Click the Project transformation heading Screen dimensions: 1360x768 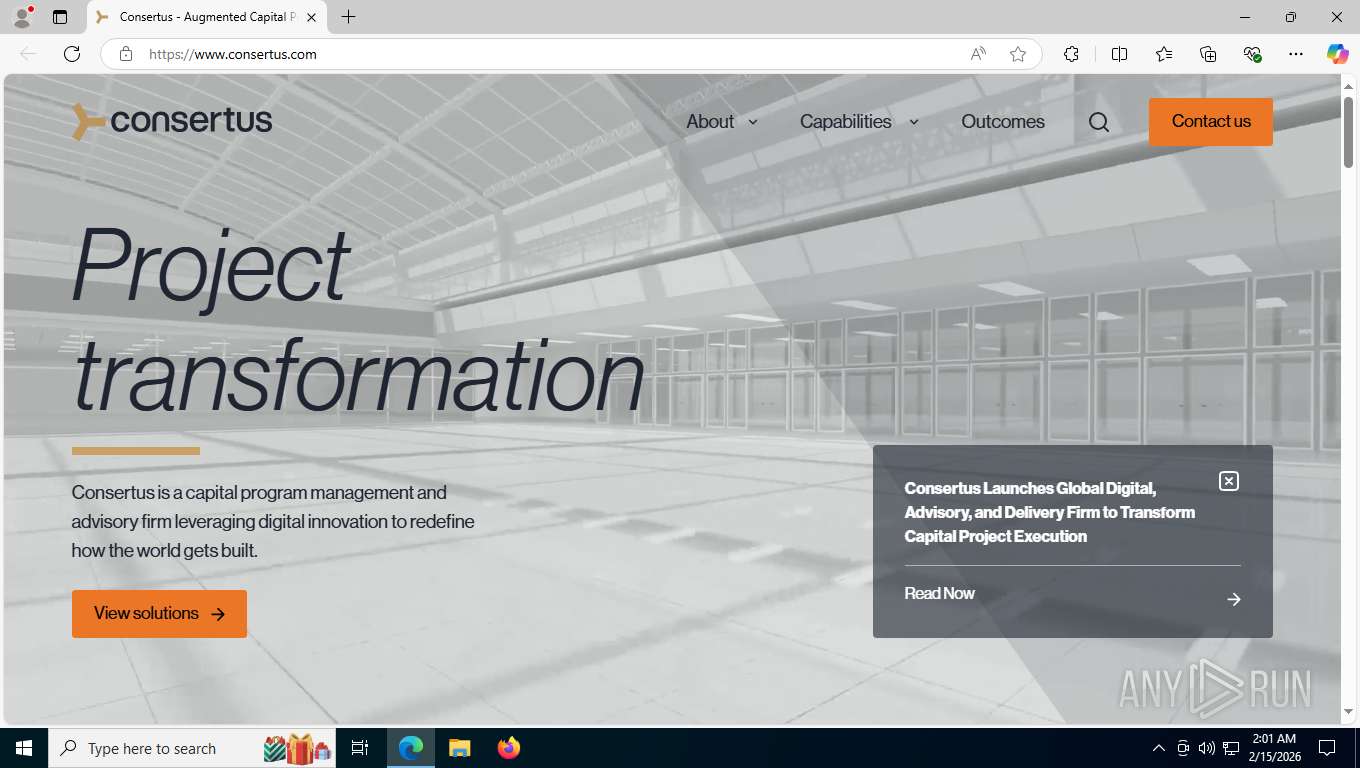358,320
